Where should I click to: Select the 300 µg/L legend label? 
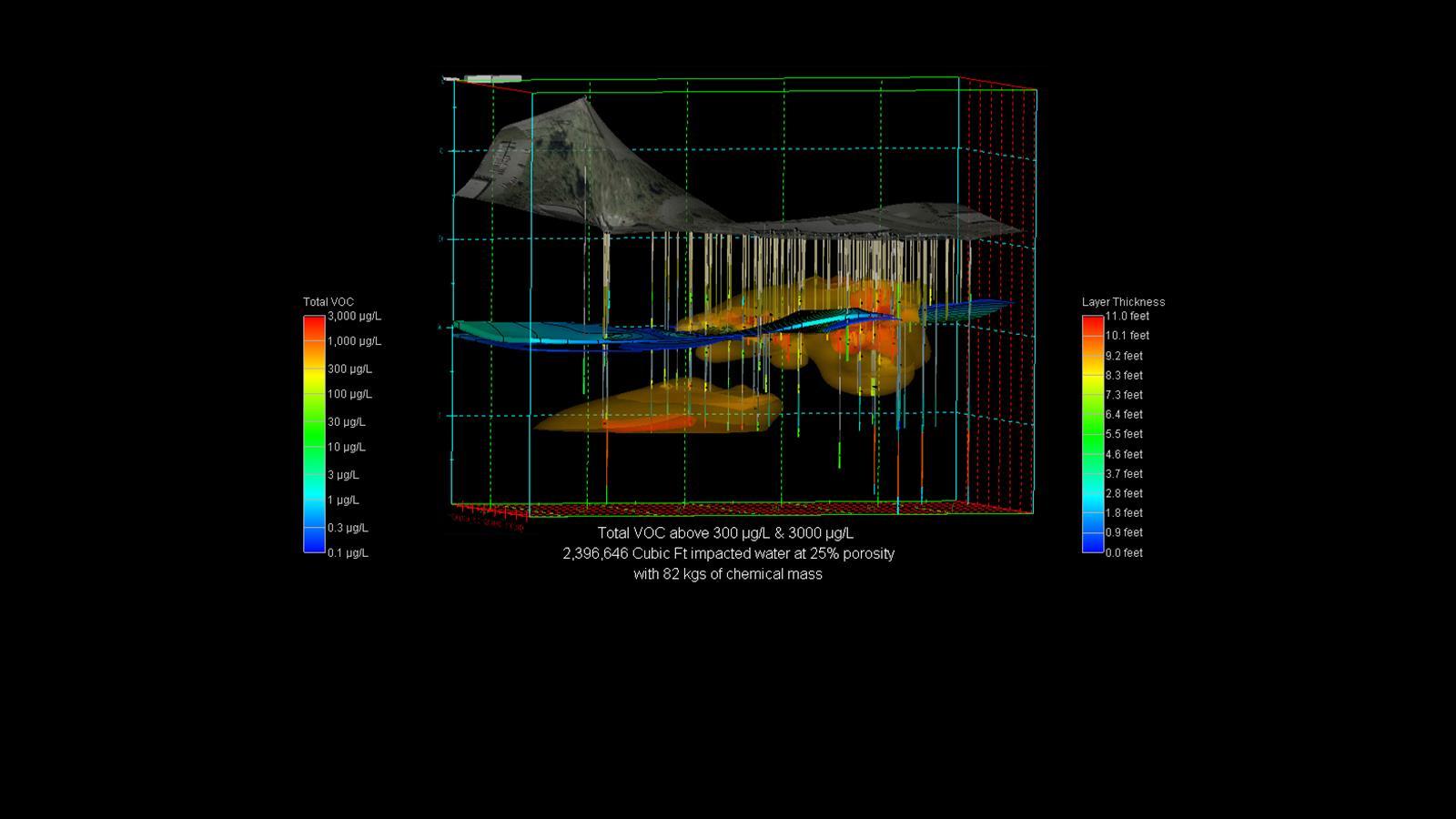pyautogui.click(x=349, y=369)
